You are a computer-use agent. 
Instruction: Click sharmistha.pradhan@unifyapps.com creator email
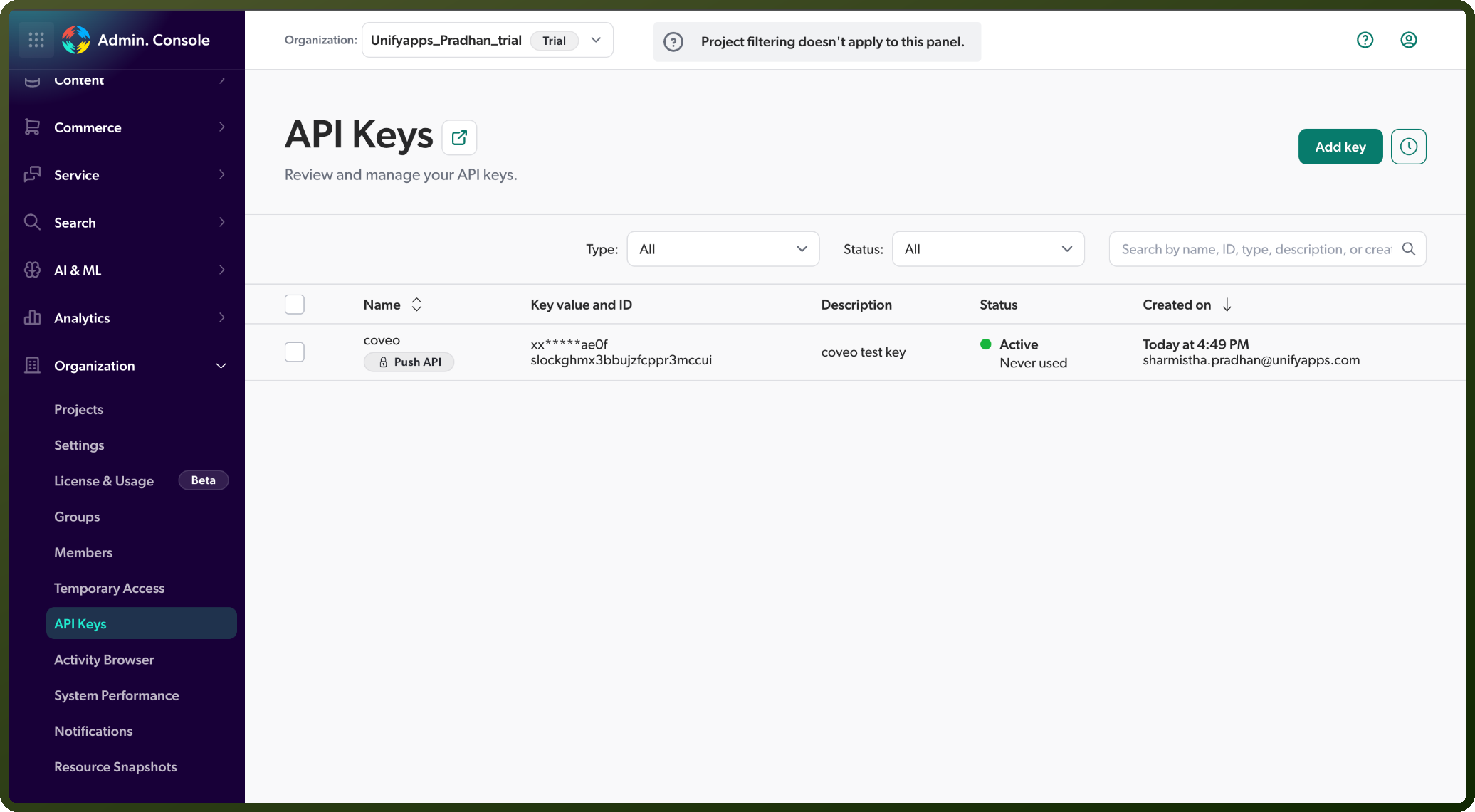click(1251, 360)
